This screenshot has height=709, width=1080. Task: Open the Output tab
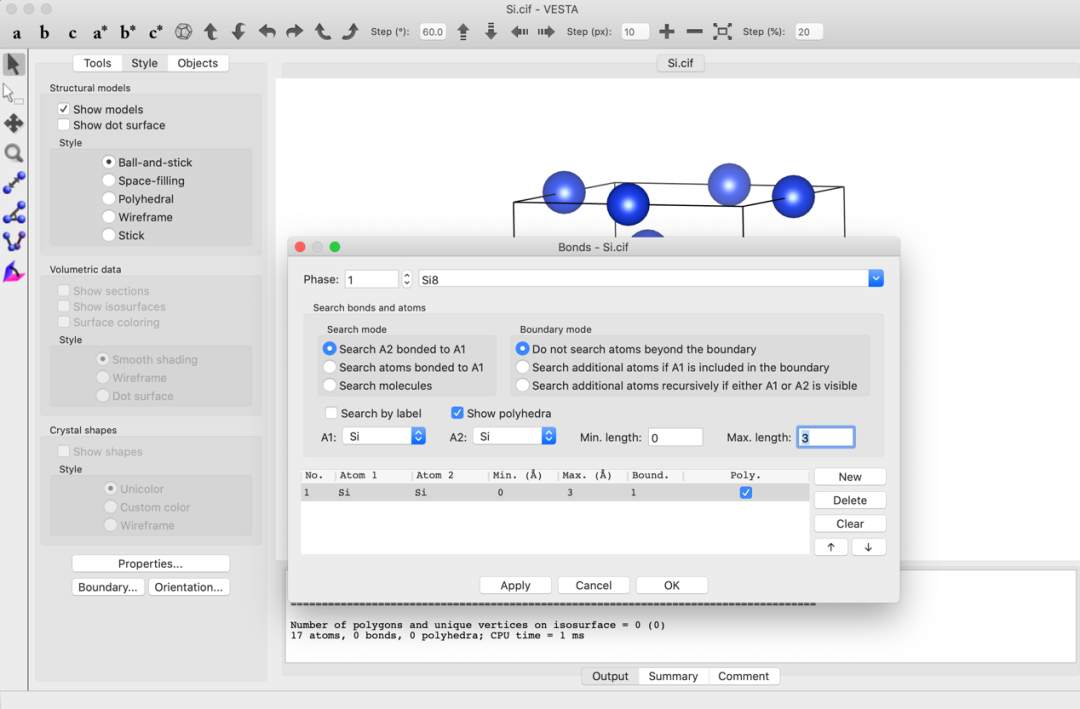pyautogui.click(x=610, y=676)
